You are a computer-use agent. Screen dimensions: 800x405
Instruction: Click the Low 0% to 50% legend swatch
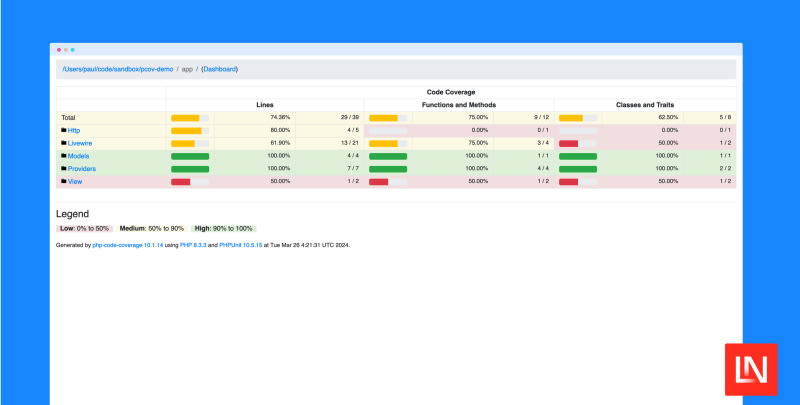click(x=84, y=229)
